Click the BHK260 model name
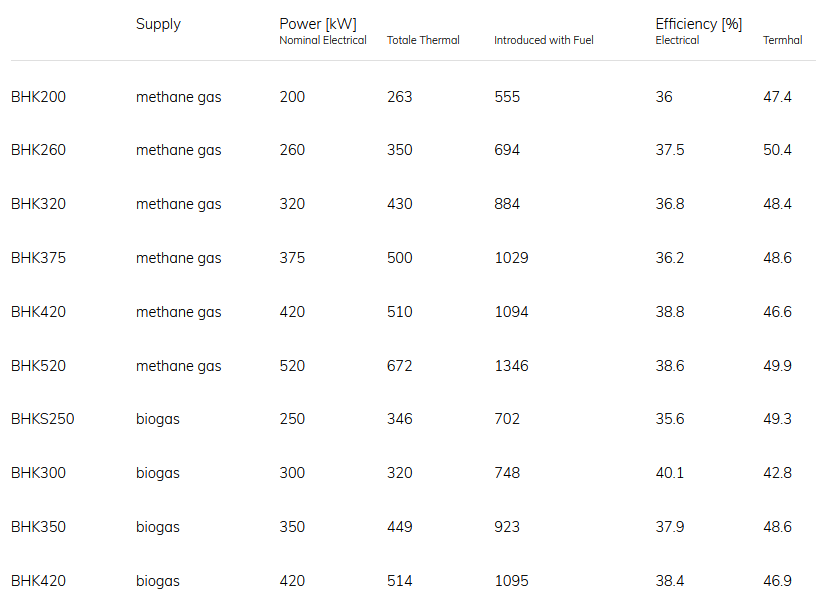 point(38,150)
